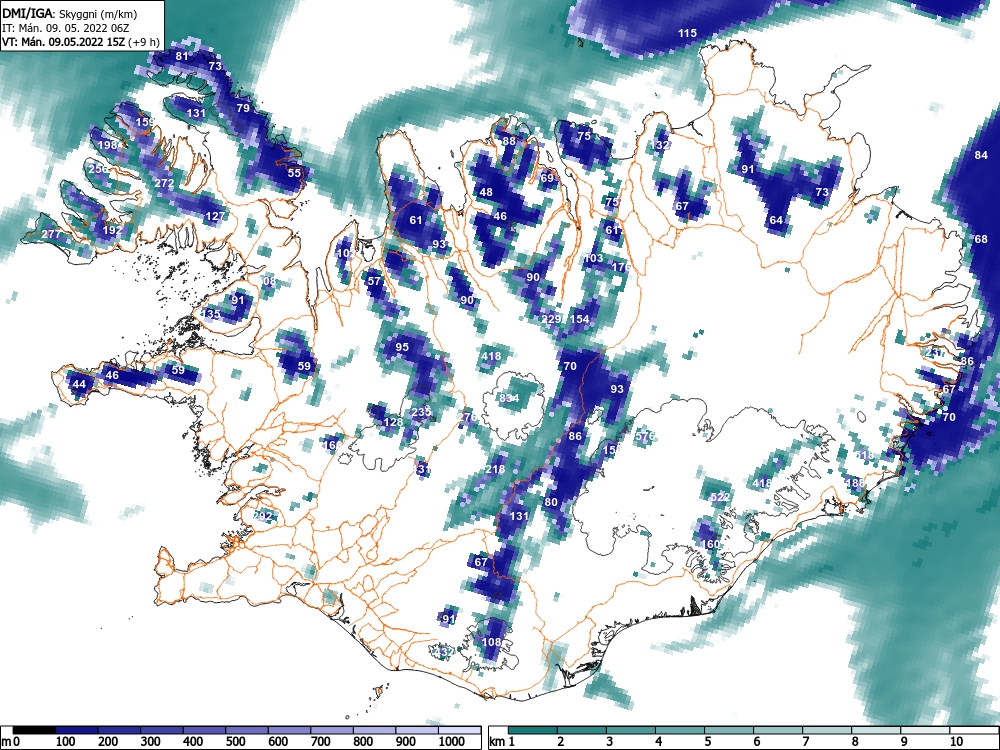Click the visibility value 64
Screen dimensions: 1000x750
tap(776, 221)
